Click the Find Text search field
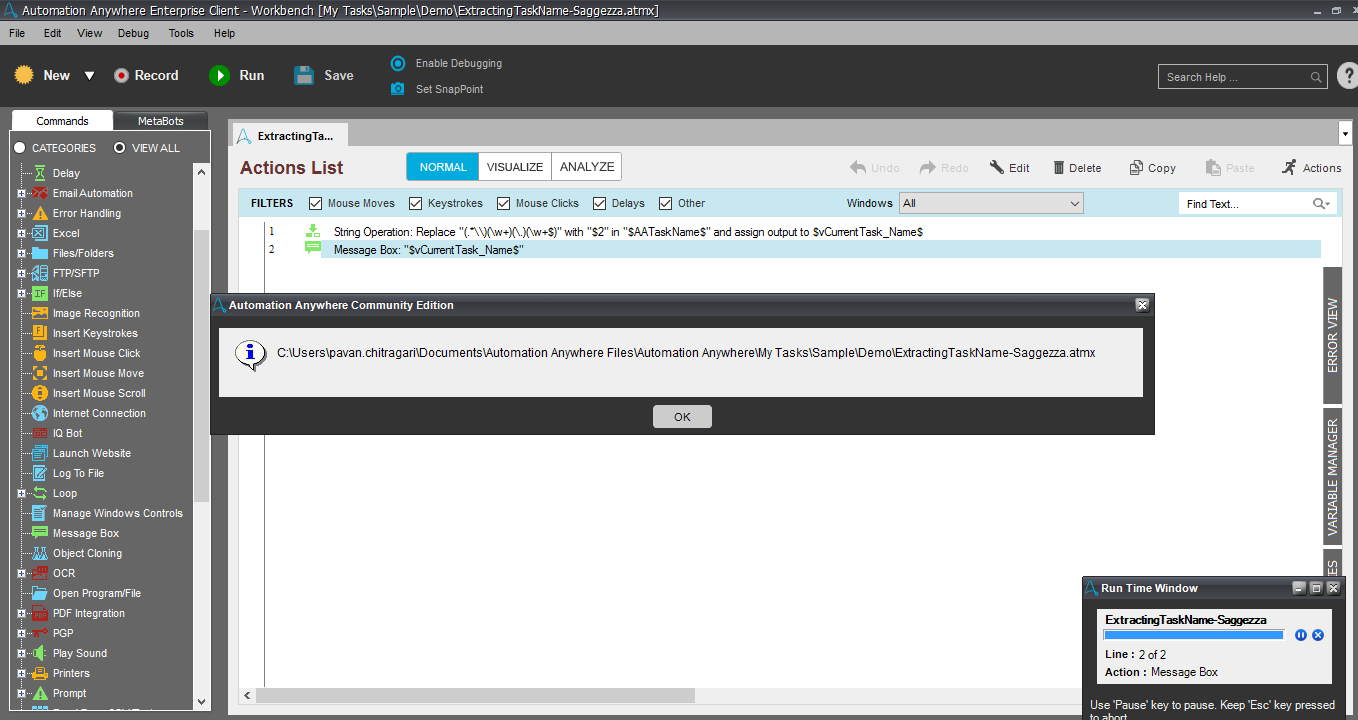Screen dimensions: 1358x720 pos(1257,204)
